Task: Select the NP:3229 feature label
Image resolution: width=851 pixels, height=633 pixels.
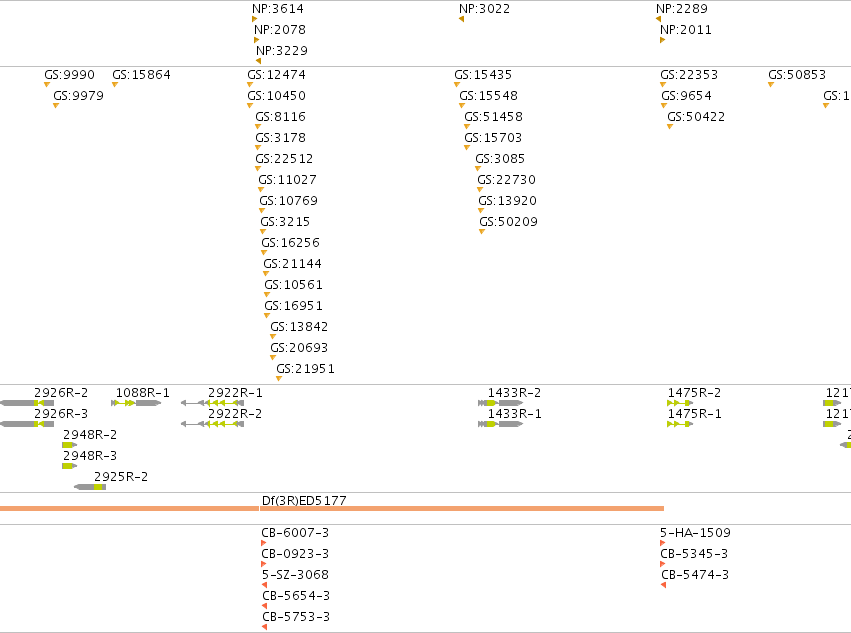Action: (282, 50)
